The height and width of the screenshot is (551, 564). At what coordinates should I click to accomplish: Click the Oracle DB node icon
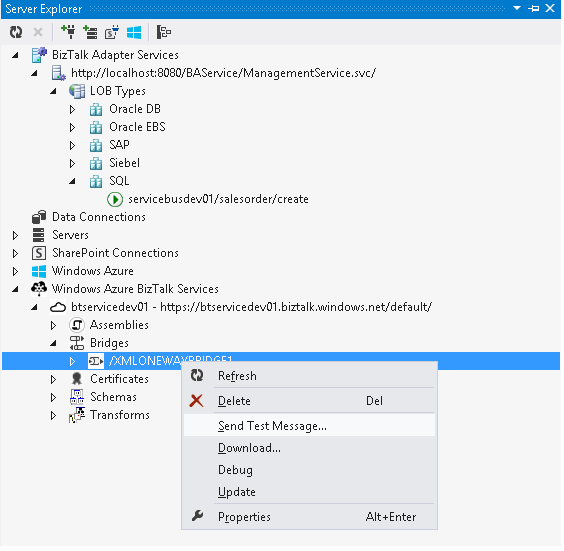tap(96, 109)
